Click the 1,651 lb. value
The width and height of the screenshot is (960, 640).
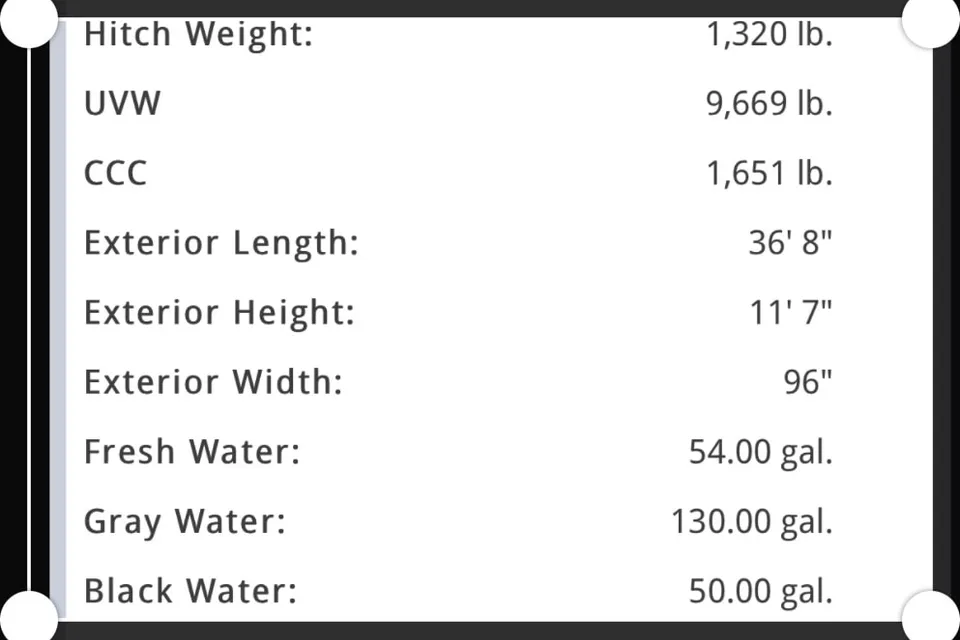click(x=770, y=173)
